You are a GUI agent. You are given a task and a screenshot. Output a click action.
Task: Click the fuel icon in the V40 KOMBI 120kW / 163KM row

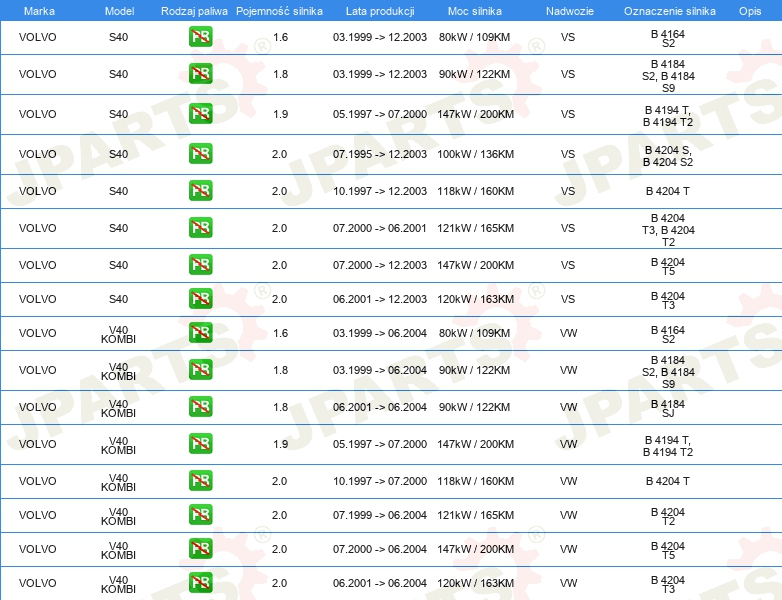point(200,582)
